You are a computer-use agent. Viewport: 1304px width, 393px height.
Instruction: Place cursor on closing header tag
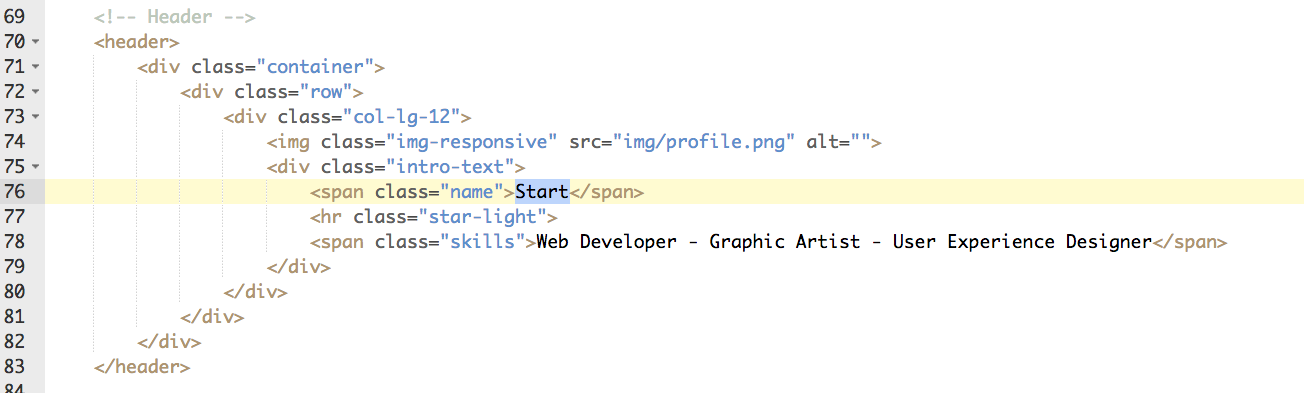point(142,367)
